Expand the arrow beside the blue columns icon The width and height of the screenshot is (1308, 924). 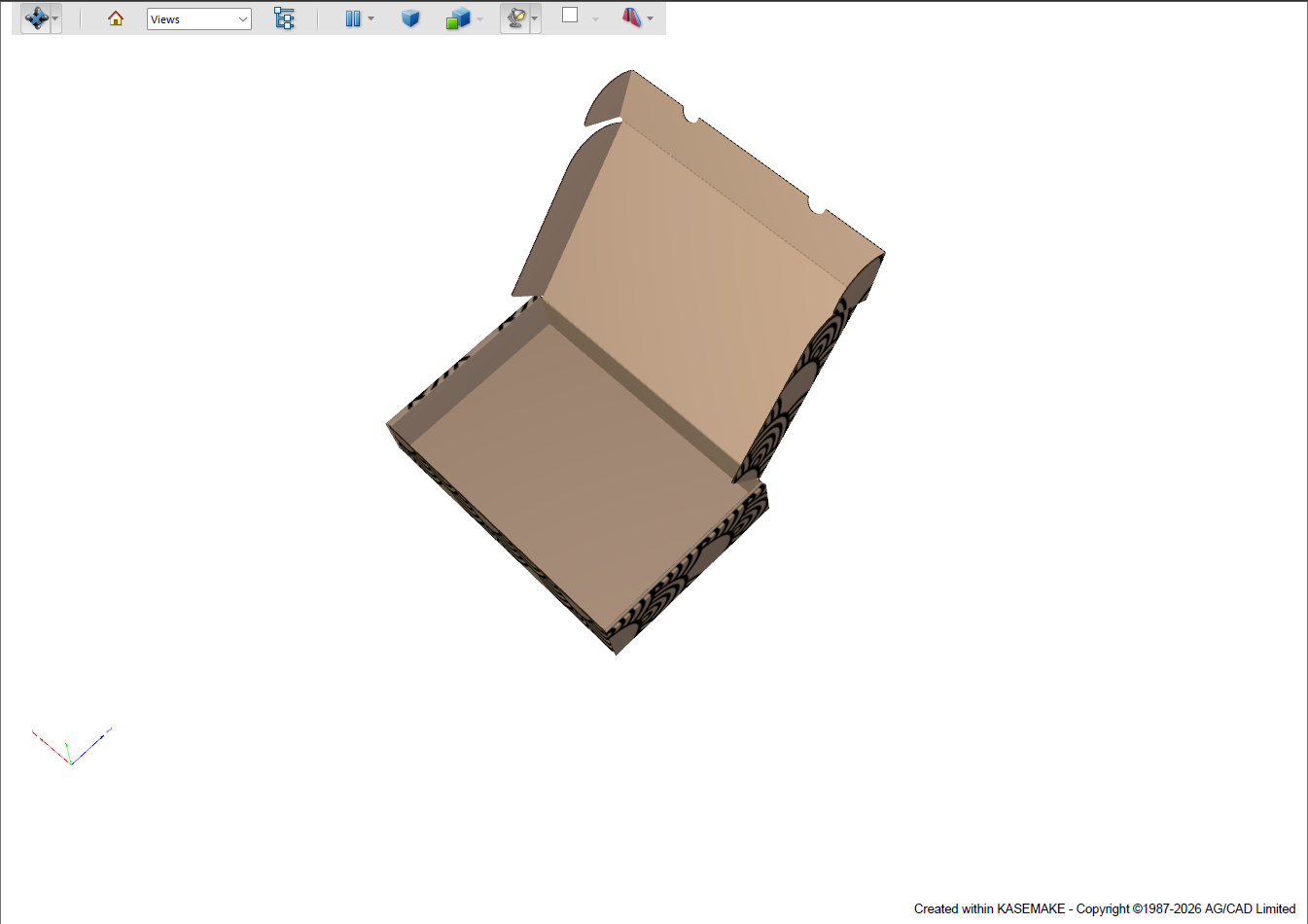371,19
